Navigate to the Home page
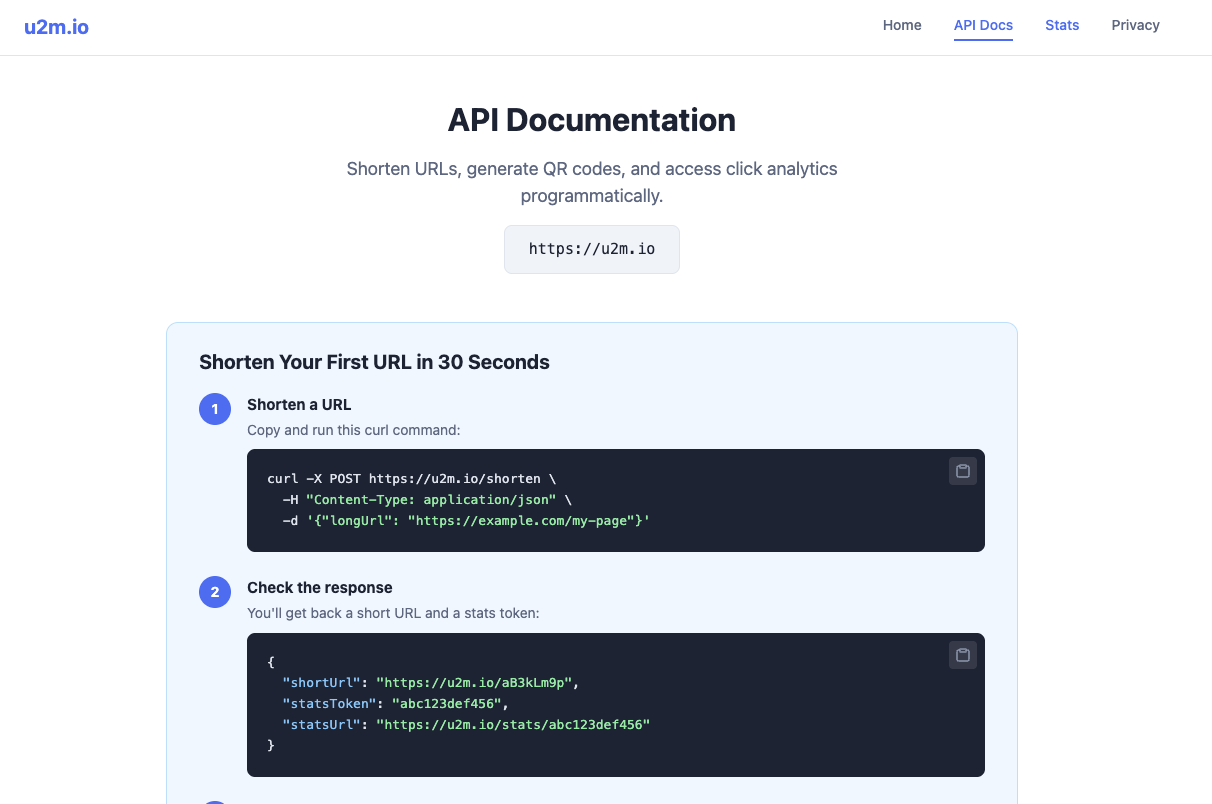Image resolution: width=1212 pixels, height=804 pixels. 902,25
